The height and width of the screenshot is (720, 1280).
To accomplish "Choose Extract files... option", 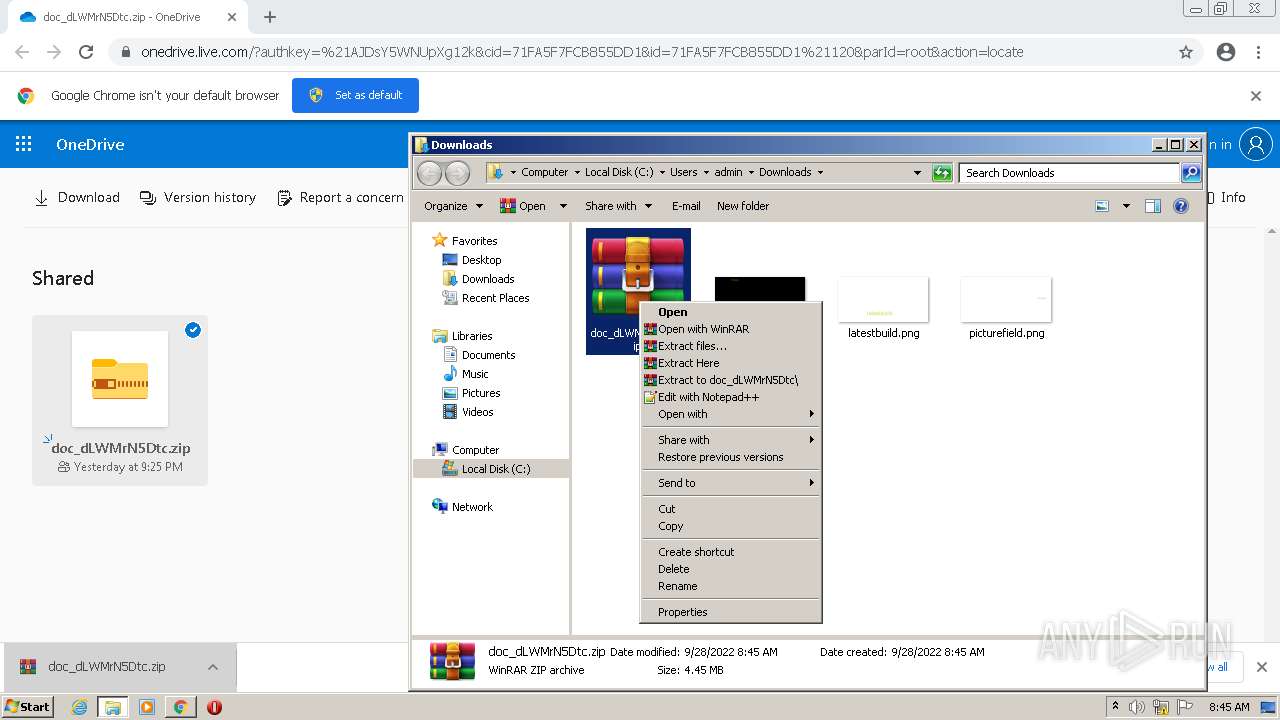I will (x=731, y=346).
